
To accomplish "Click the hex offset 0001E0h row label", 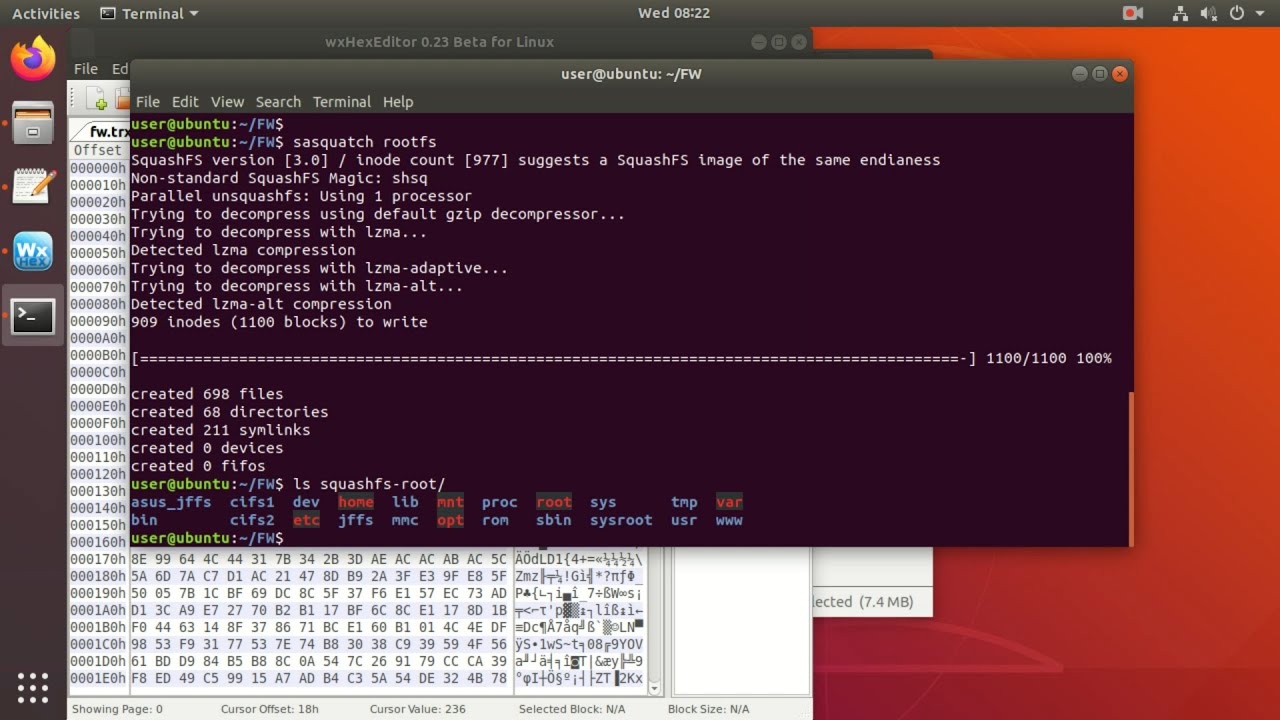I will pyautogui.click(x=98, y=678).
